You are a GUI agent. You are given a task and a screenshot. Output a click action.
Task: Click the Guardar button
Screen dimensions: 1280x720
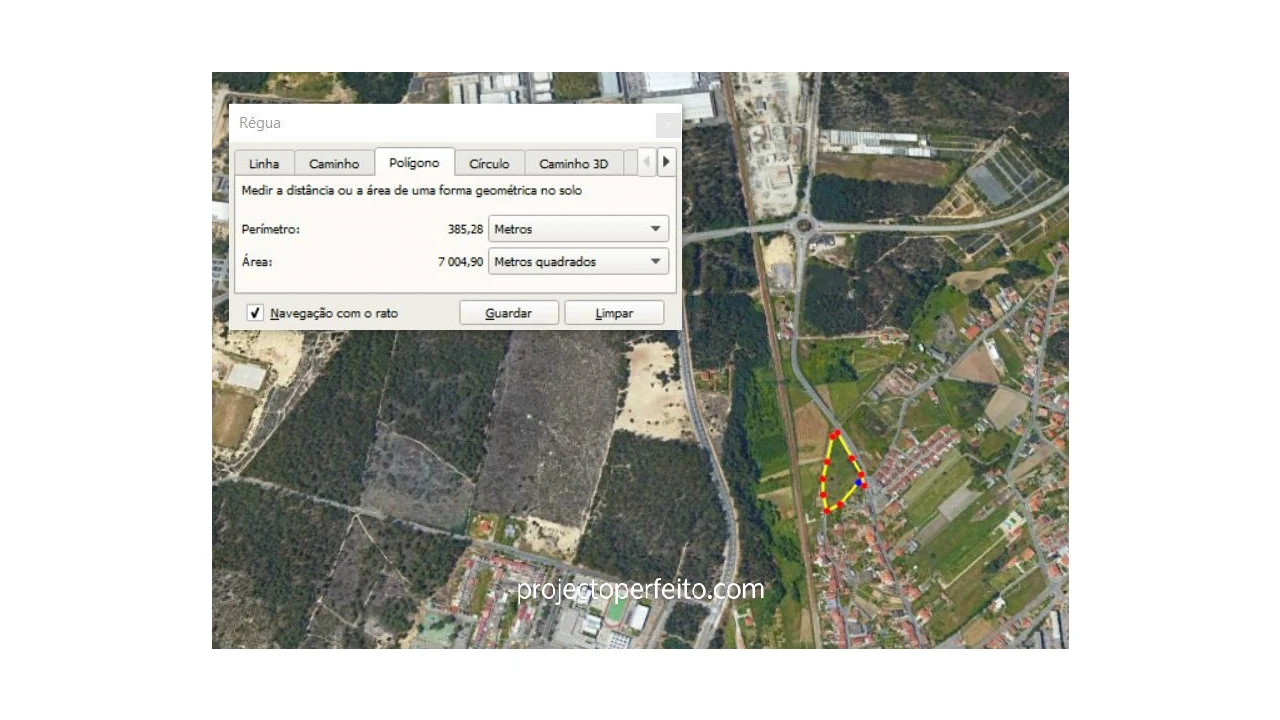508,313
